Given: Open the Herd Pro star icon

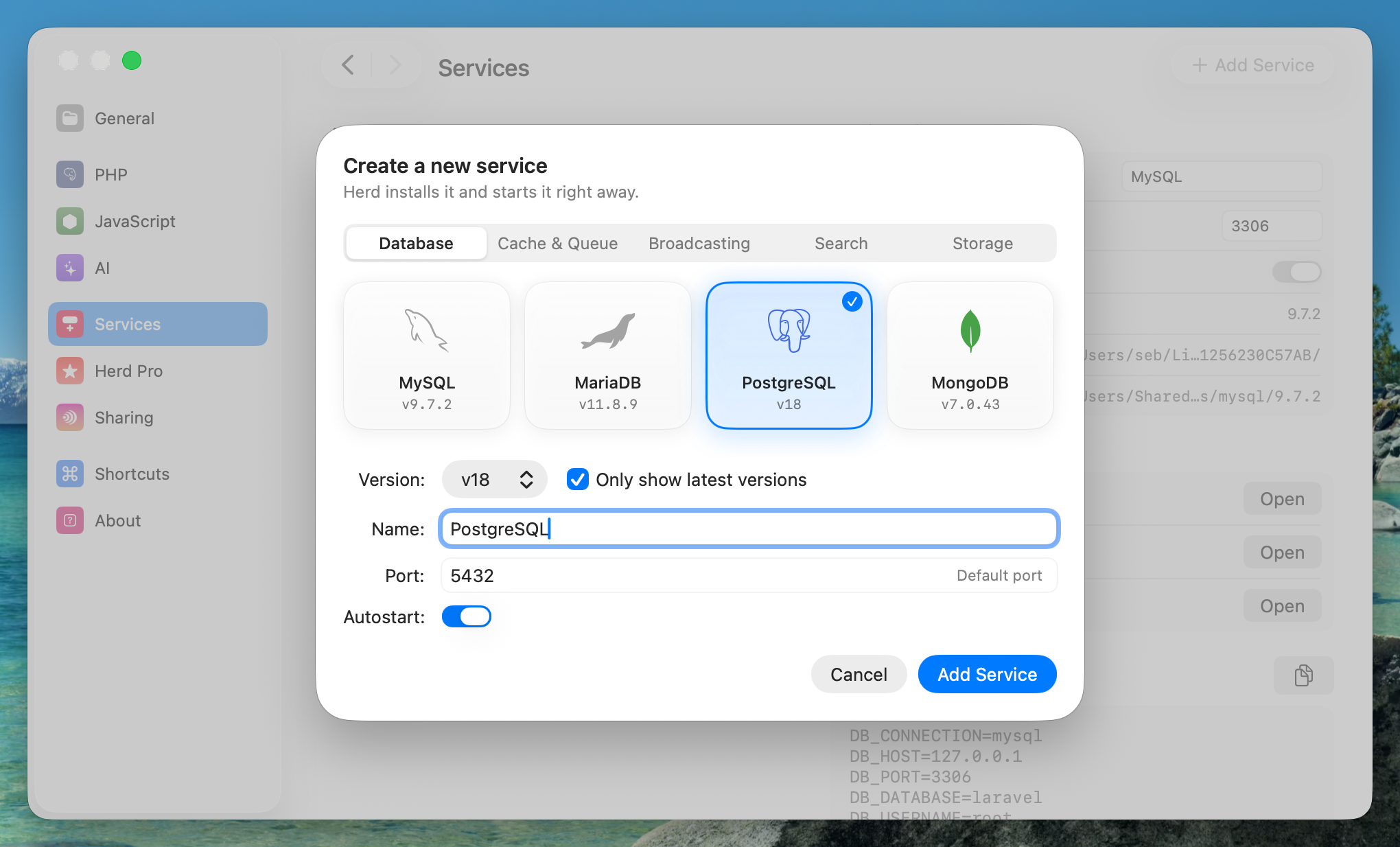Looking at the screenshot, I should [x=70, y=371].
